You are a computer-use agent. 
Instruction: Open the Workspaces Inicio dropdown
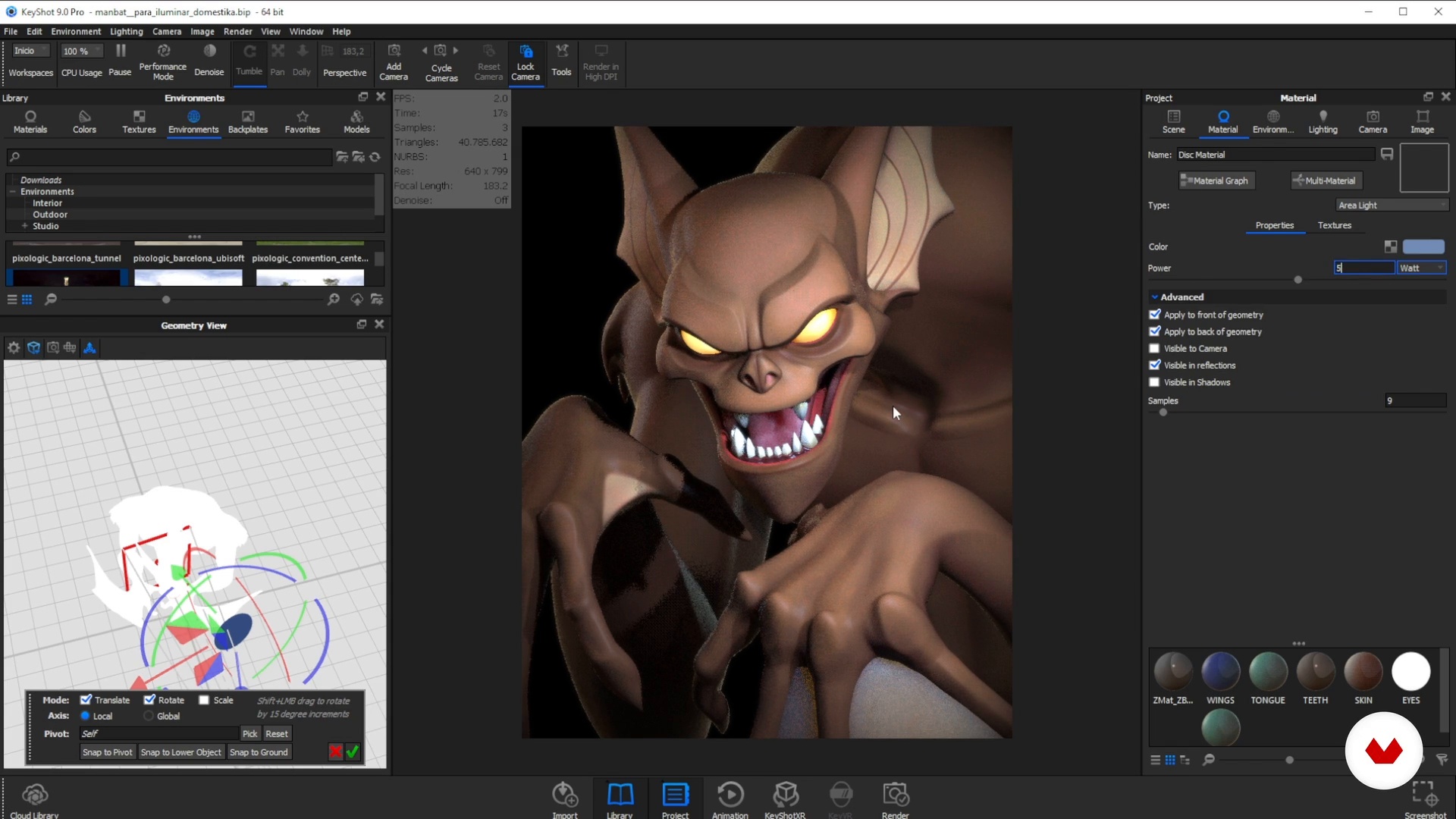[30, 51]
